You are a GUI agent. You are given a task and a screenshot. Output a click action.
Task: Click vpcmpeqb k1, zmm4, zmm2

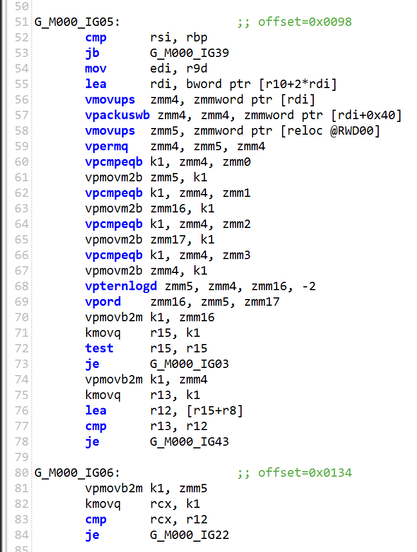tap(168, 224)
